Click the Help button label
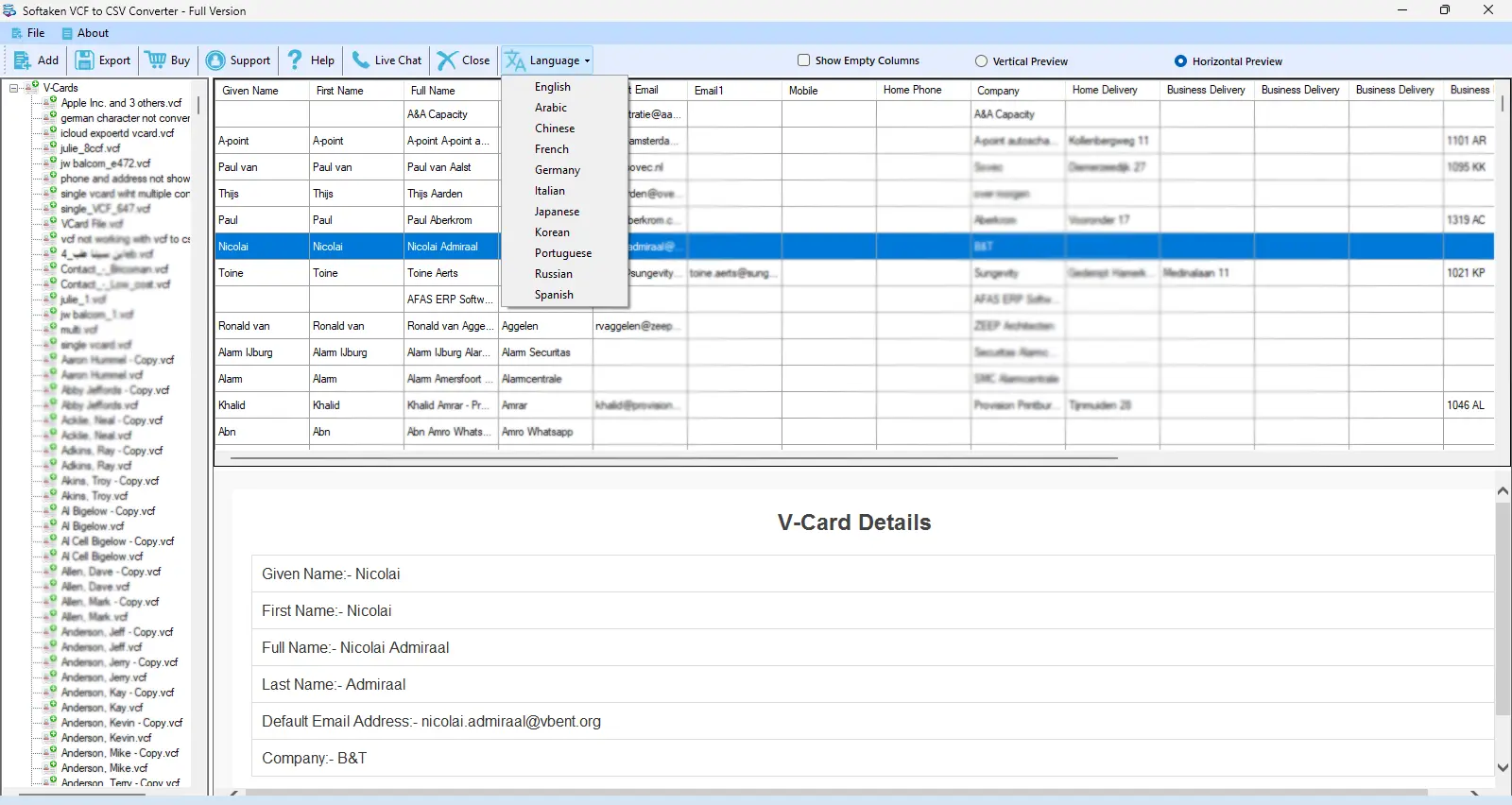This screenshot has width=1512, height=805. click(x=322, y=60)
